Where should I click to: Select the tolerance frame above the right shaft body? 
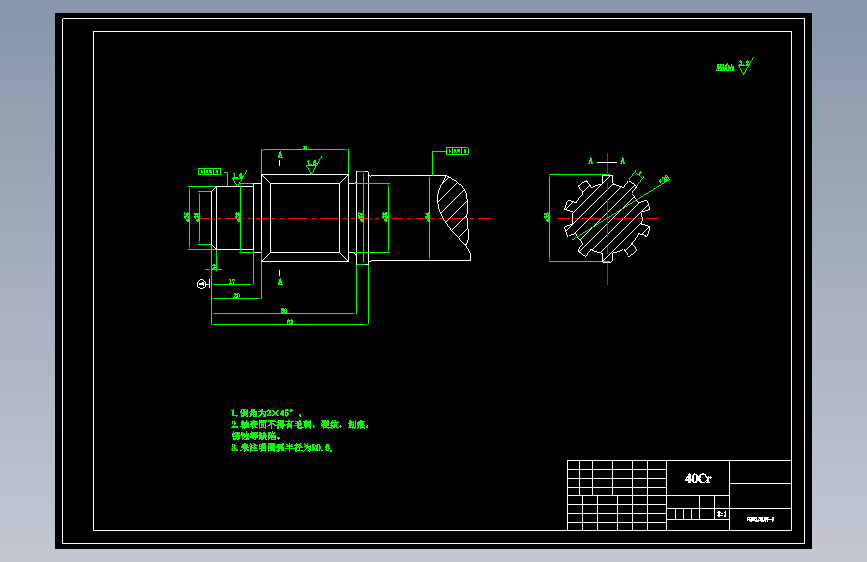point(457,151)
